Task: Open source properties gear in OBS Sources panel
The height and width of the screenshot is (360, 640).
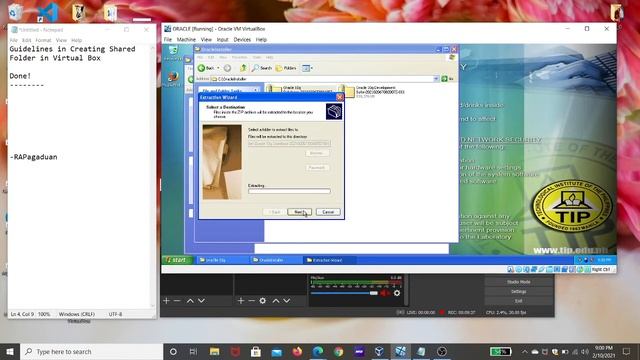Action: tap(263, 301)
